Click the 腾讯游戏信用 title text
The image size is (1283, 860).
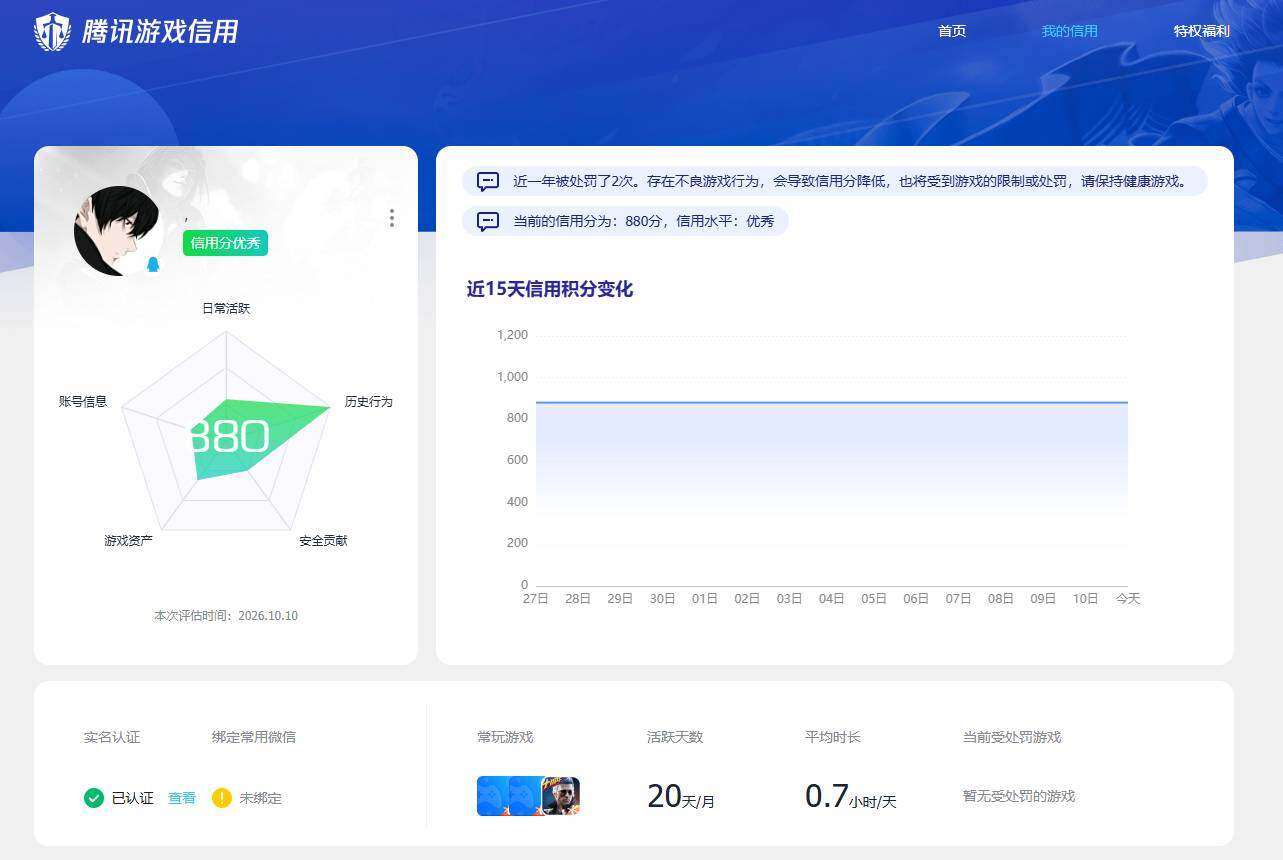coord(160,32)
